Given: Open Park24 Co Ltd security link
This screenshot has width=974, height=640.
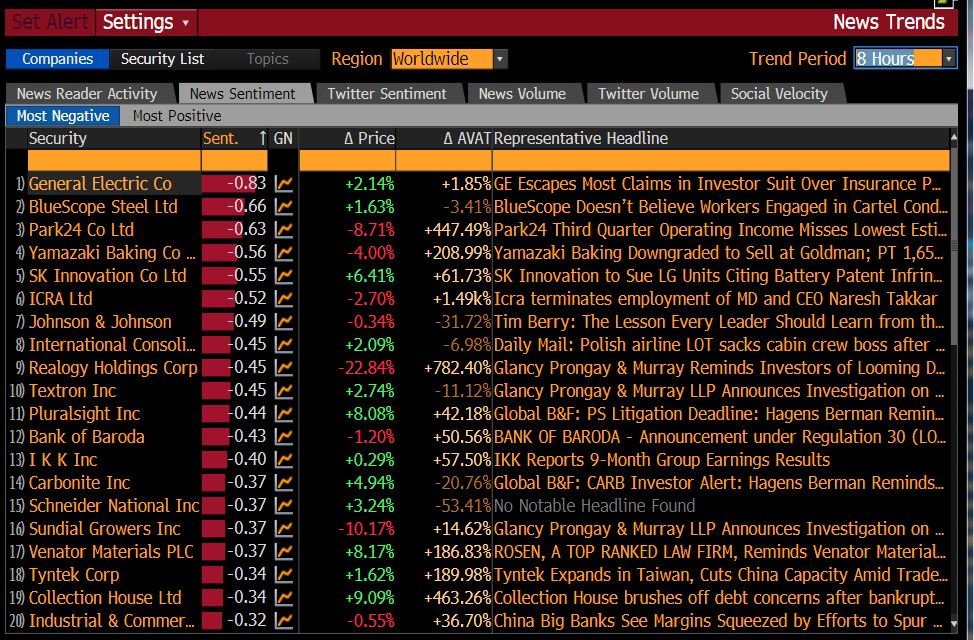Looking at the screenshot, I should click(81, 230).
